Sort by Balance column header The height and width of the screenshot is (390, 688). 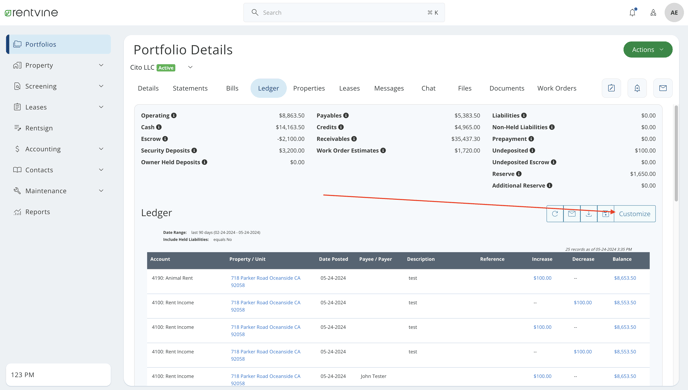622,259
